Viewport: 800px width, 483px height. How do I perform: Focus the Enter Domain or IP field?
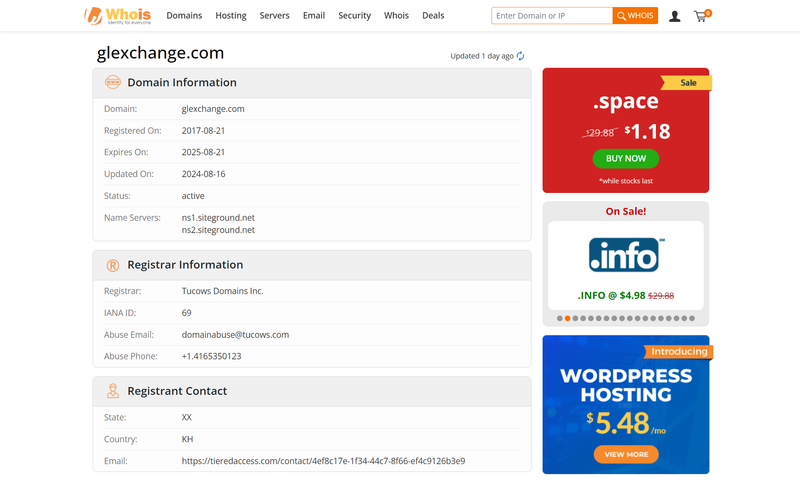click(x=552, y=16)
